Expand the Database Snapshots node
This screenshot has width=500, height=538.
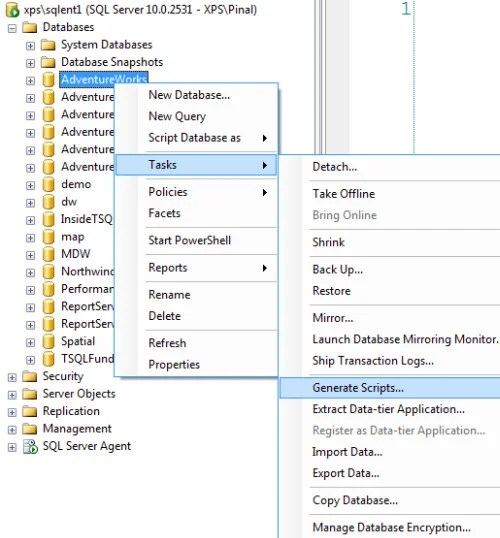point(30,63)
